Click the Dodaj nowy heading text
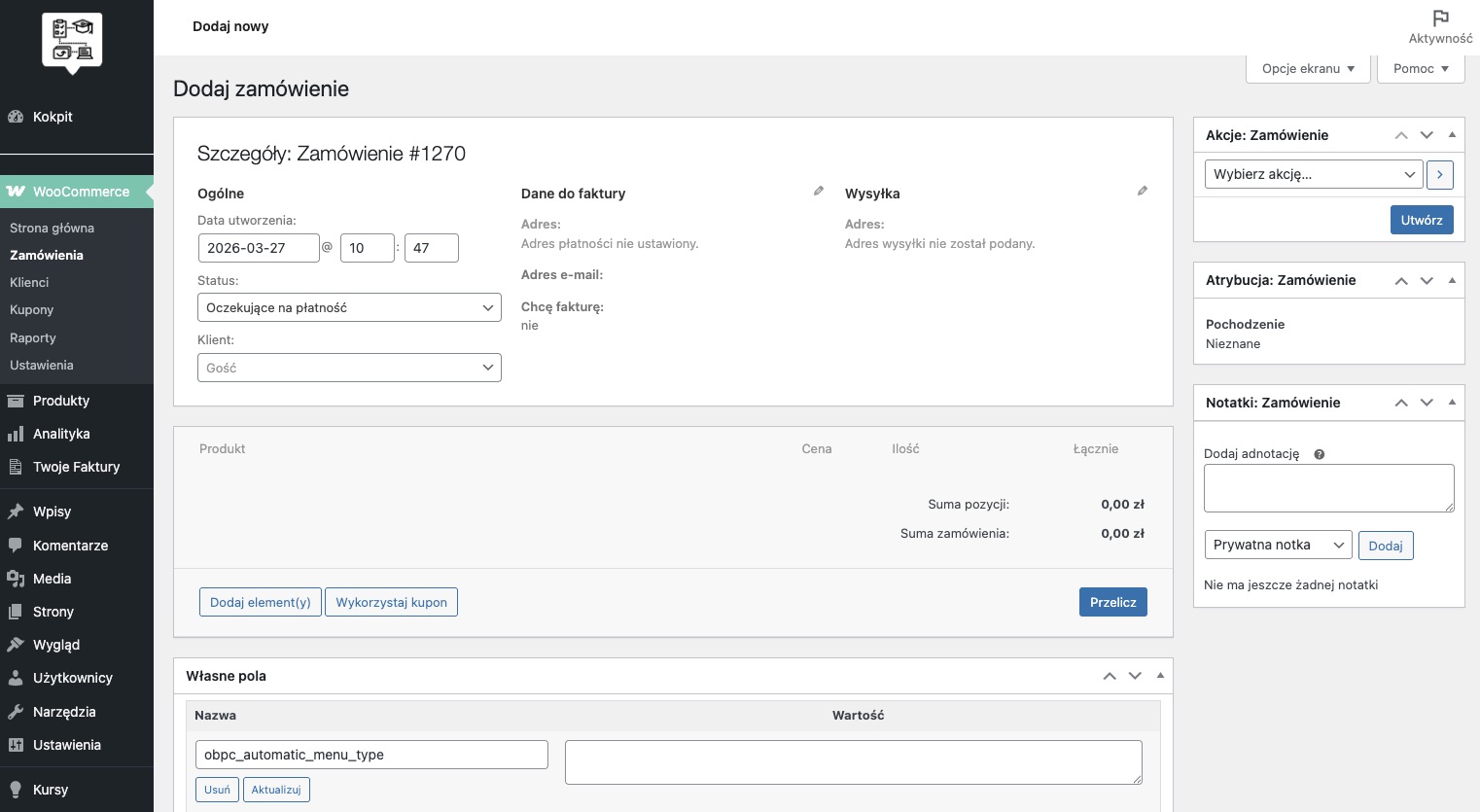 230,26
